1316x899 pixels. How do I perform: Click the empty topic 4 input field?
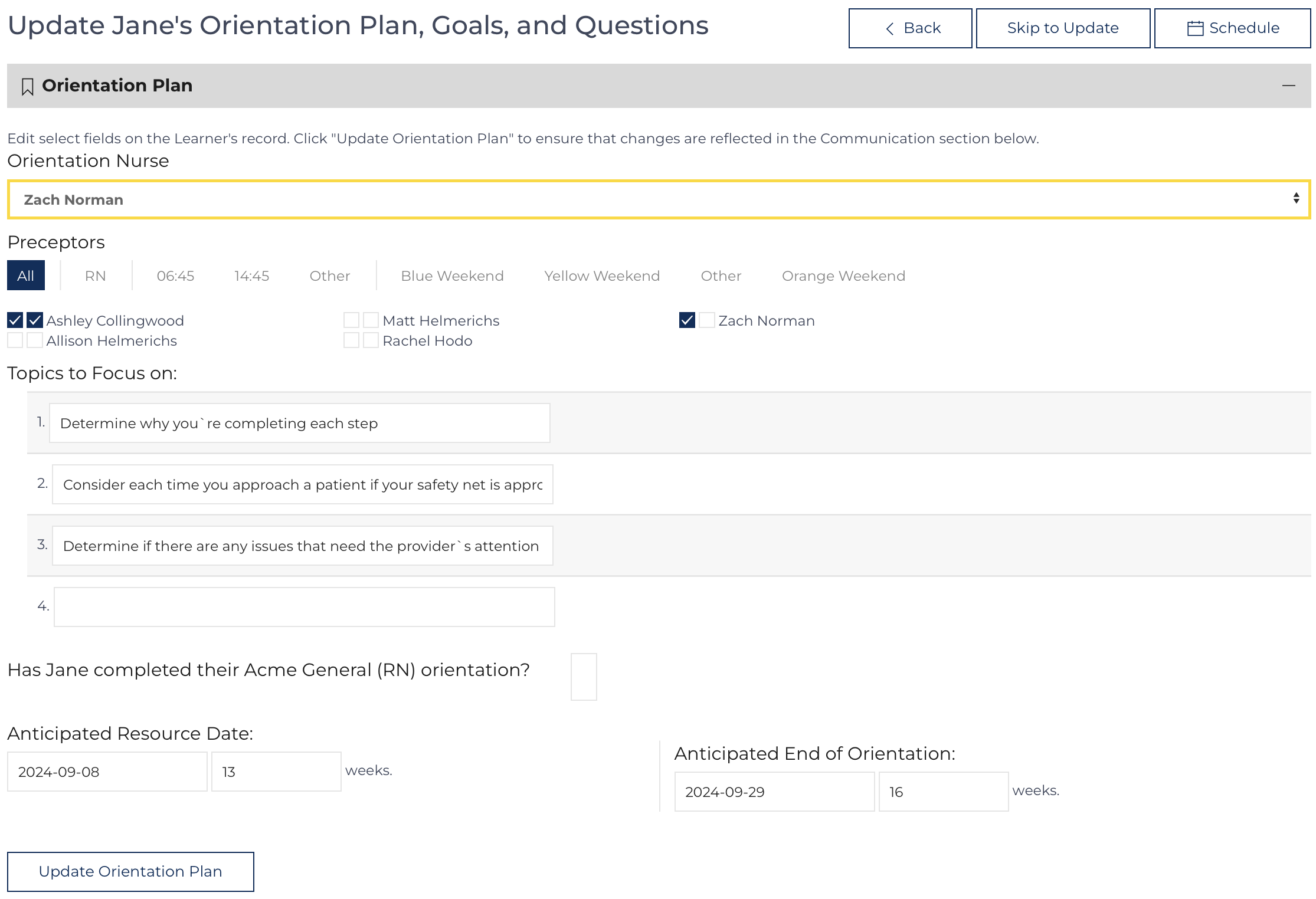[305, 607]
